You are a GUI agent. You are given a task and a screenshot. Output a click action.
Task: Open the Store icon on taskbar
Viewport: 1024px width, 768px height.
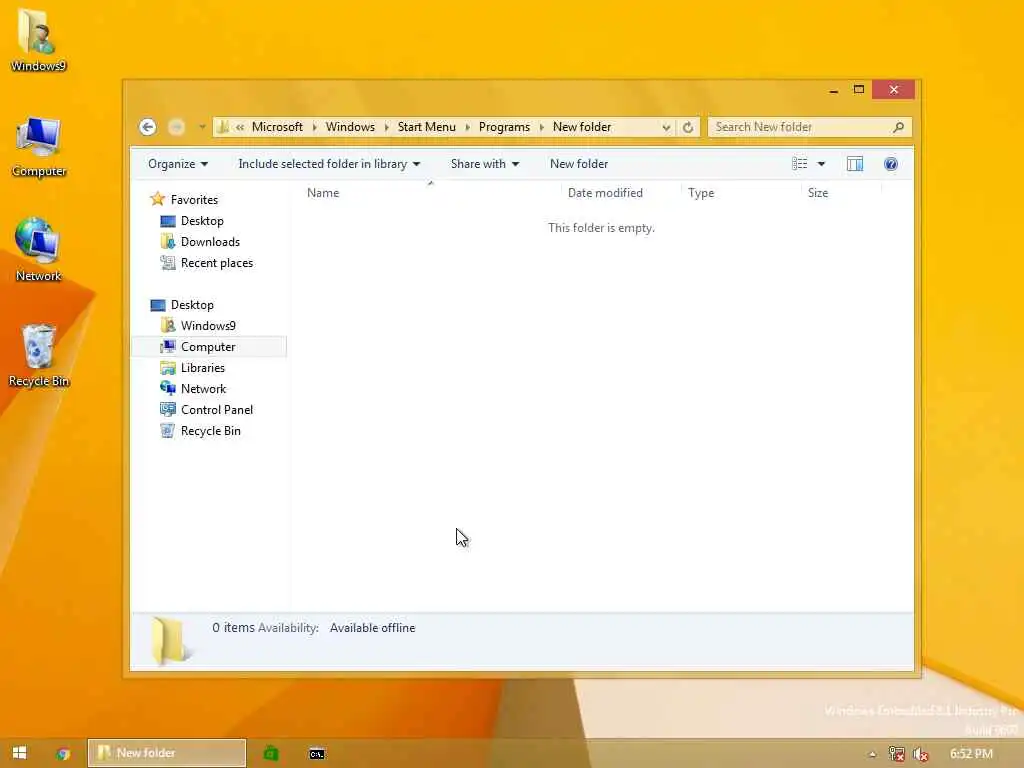(271, 754)
